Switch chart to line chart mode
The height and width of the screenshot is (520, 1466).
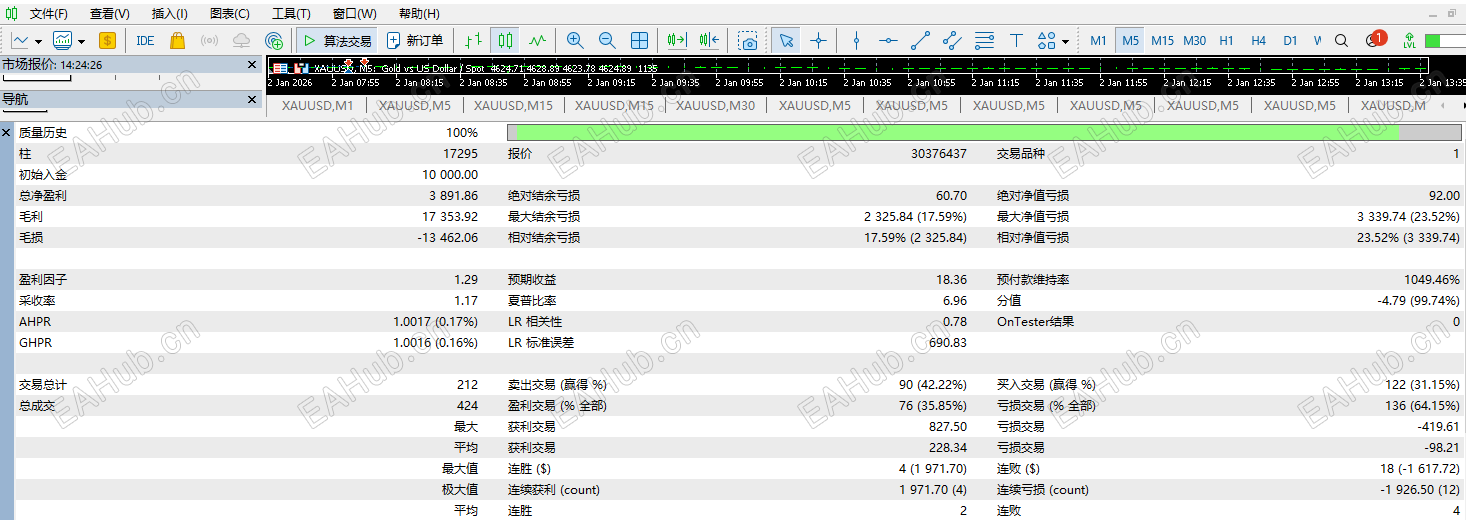pyautogui.click(x=538, y=41)
